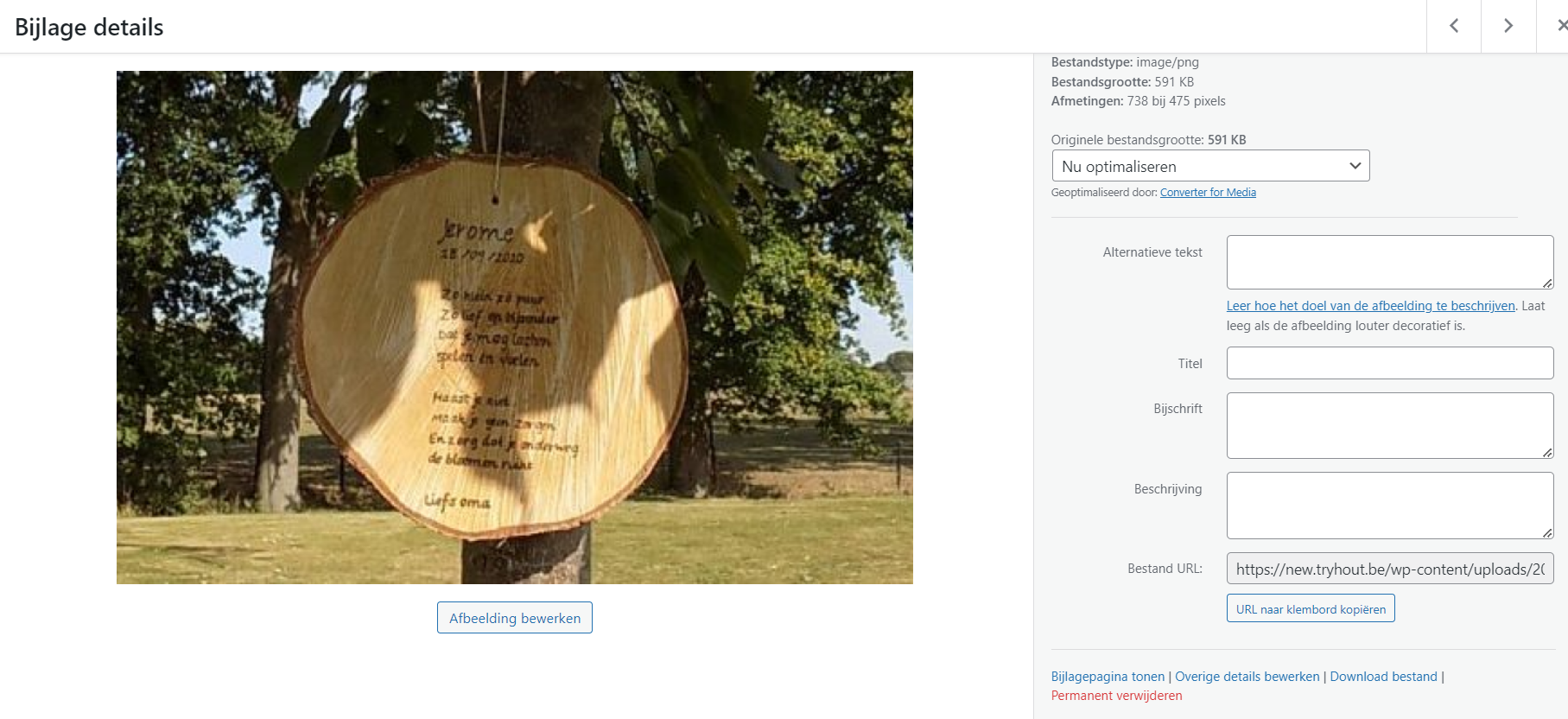This screenshot has width=1568, height=719.
Task: Click the wooden disc image preview
Action: (x=515, y=328)
